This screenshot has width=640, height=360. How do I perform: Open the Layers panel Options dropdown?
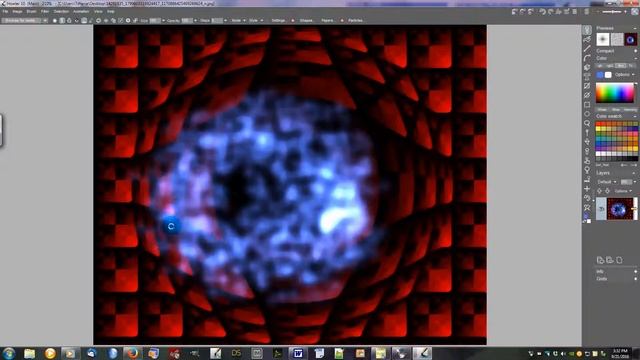click(623, 191)
